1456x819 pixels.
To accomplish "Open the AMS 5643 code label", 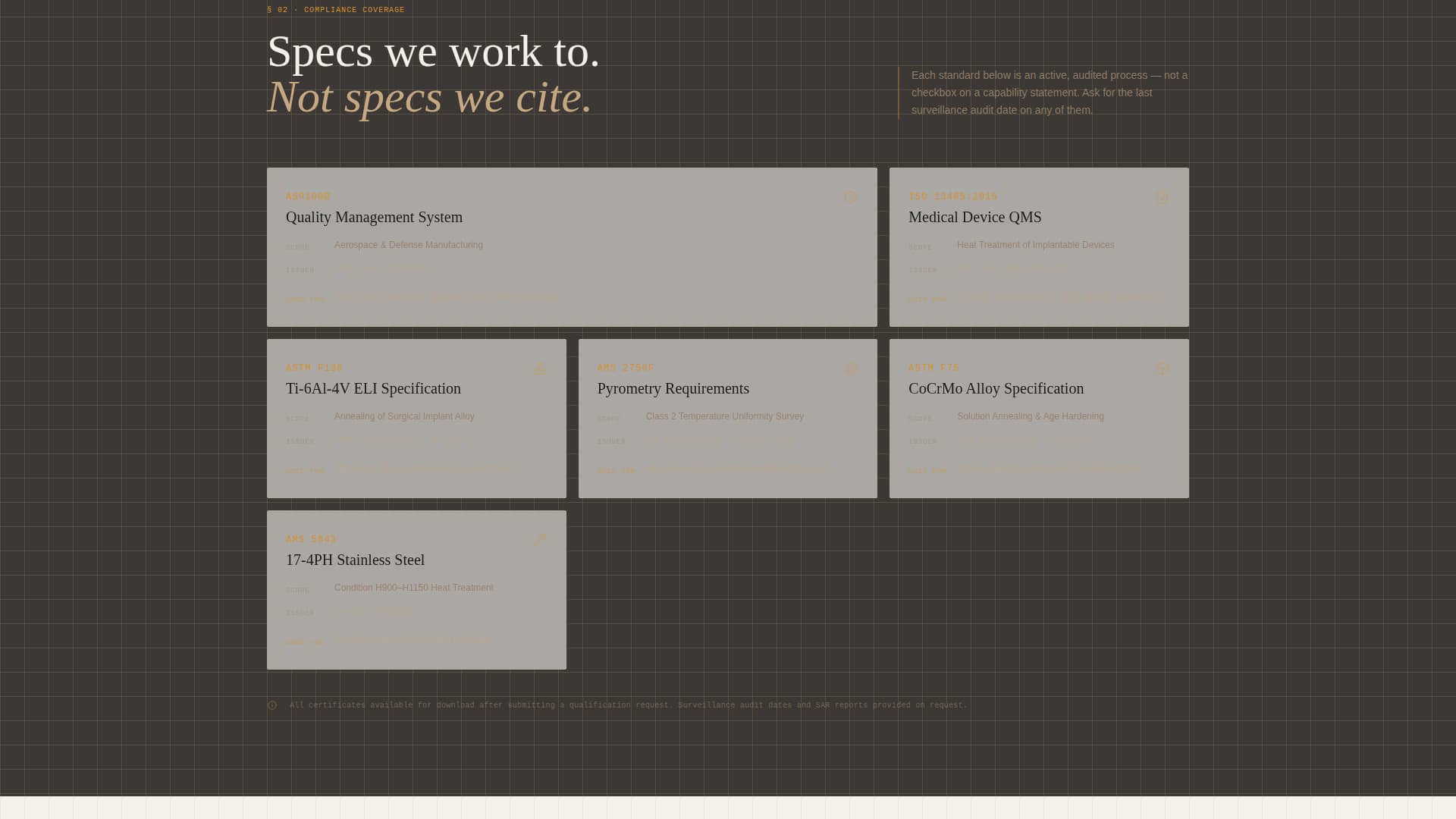I will pos(311,539).
